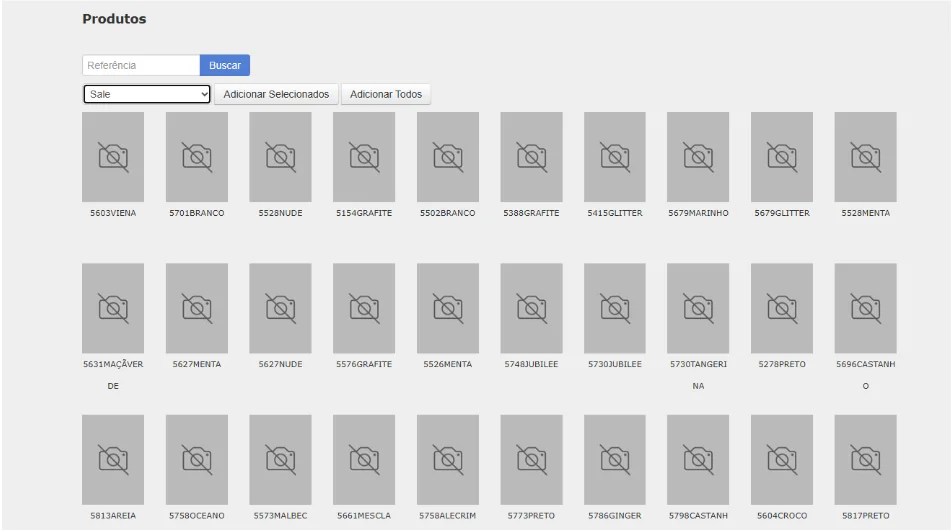Select product thumbnail 5748JUBILEE
951x531 pixels.
coord(531,308)
